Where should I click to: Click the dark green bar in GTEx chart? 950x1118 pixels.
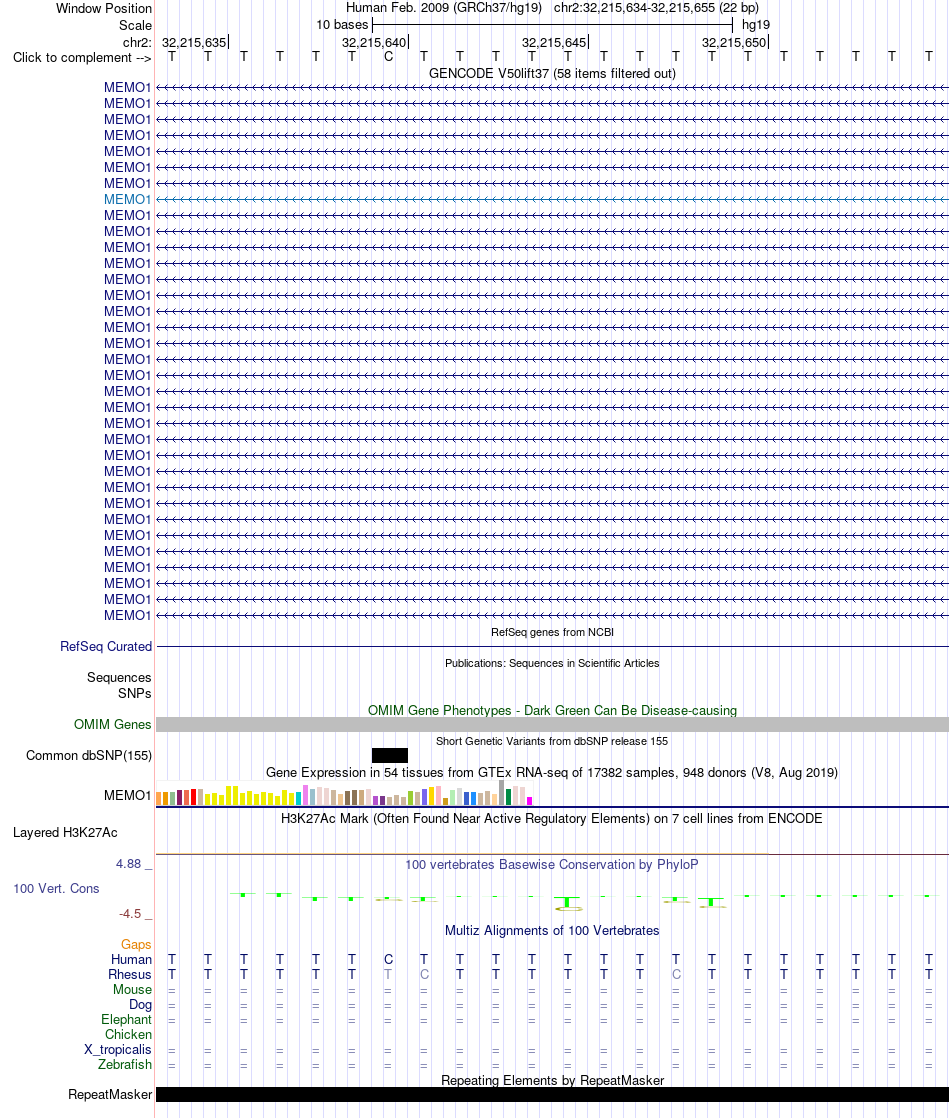point(509,796)
